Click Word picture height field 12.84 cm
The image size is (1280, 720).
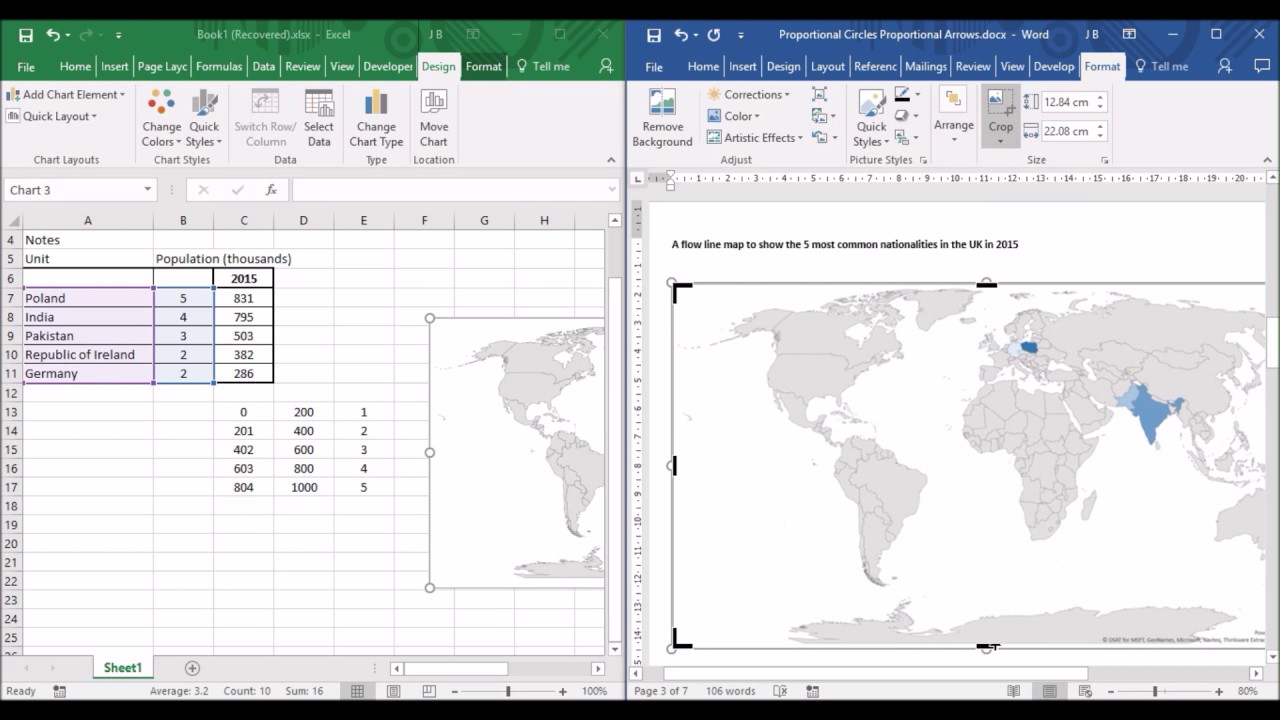(x=1067, y=102)
